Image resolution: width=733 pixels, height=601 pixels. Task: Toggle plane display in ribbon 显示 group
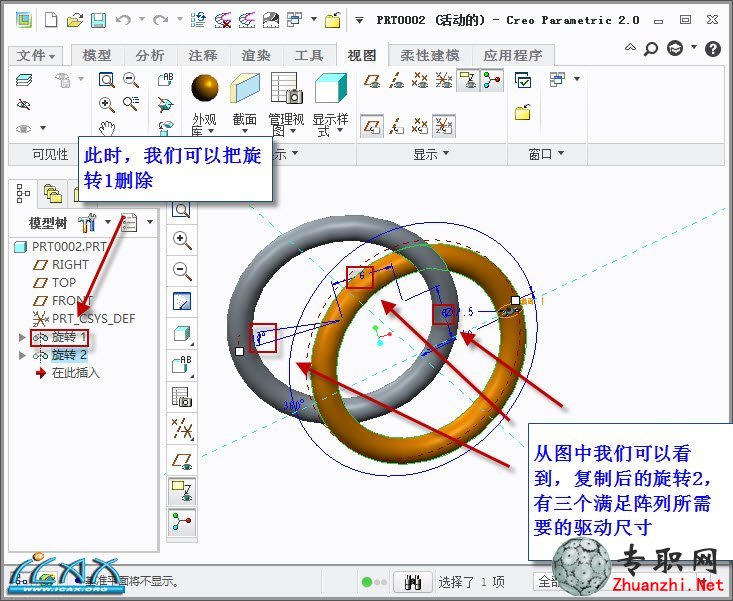372,80
